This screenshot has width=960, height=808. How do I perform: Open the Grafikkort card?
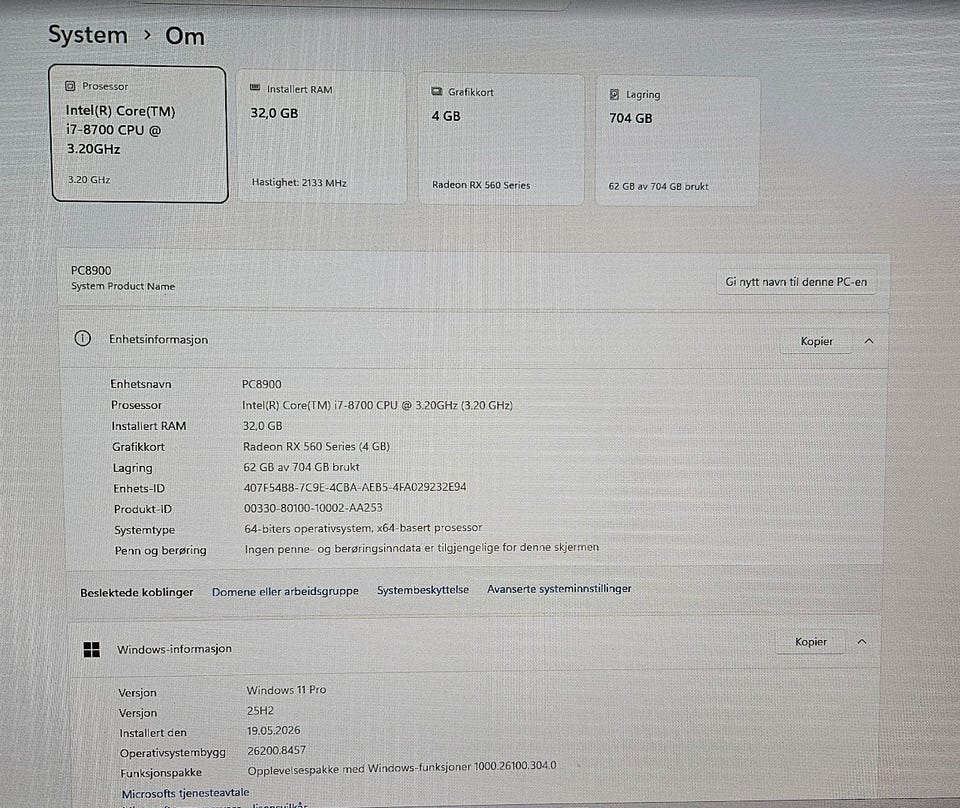pos(501,139)
